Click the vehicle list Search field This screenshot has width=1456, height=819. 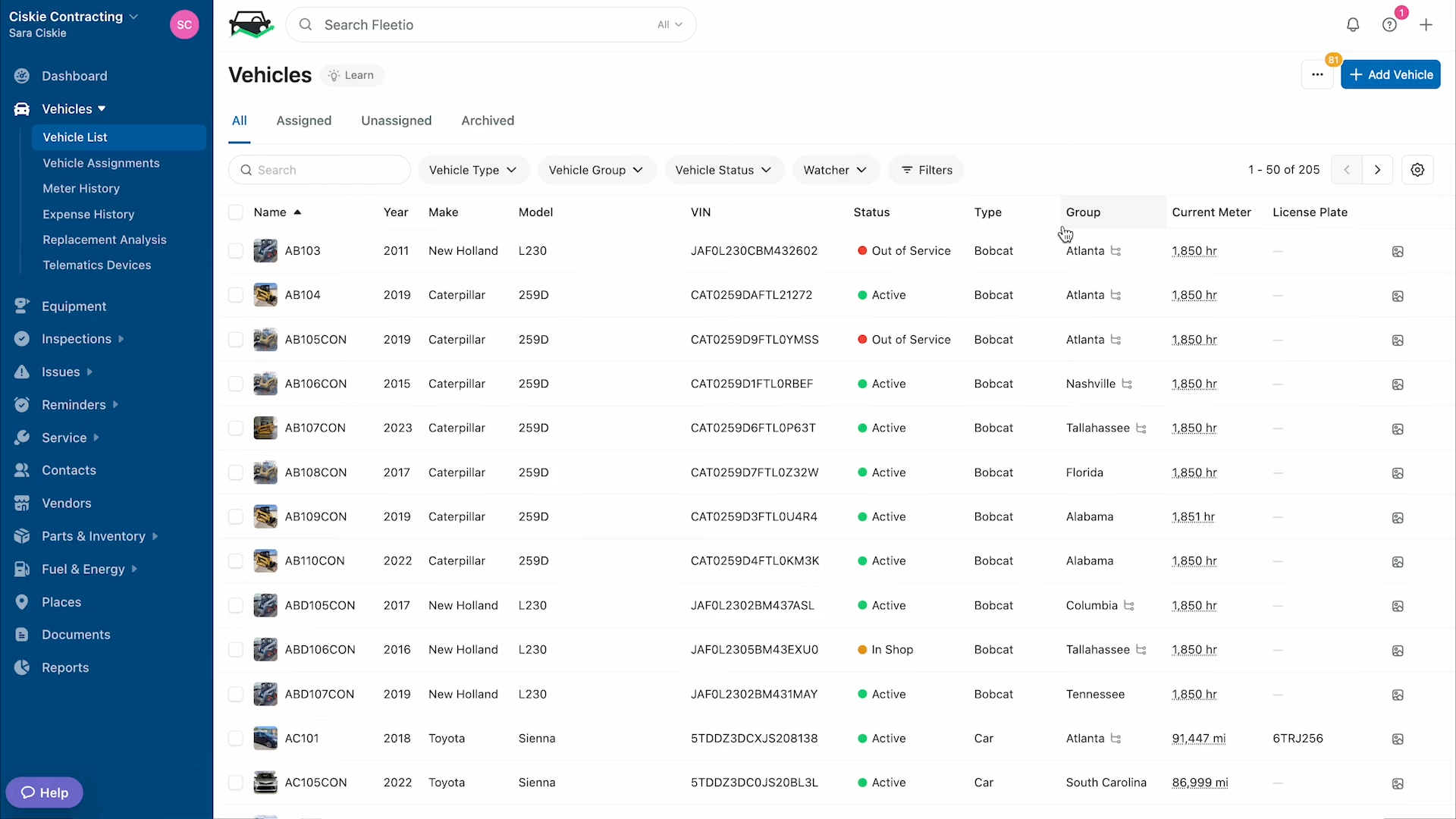tap(319, 170)
